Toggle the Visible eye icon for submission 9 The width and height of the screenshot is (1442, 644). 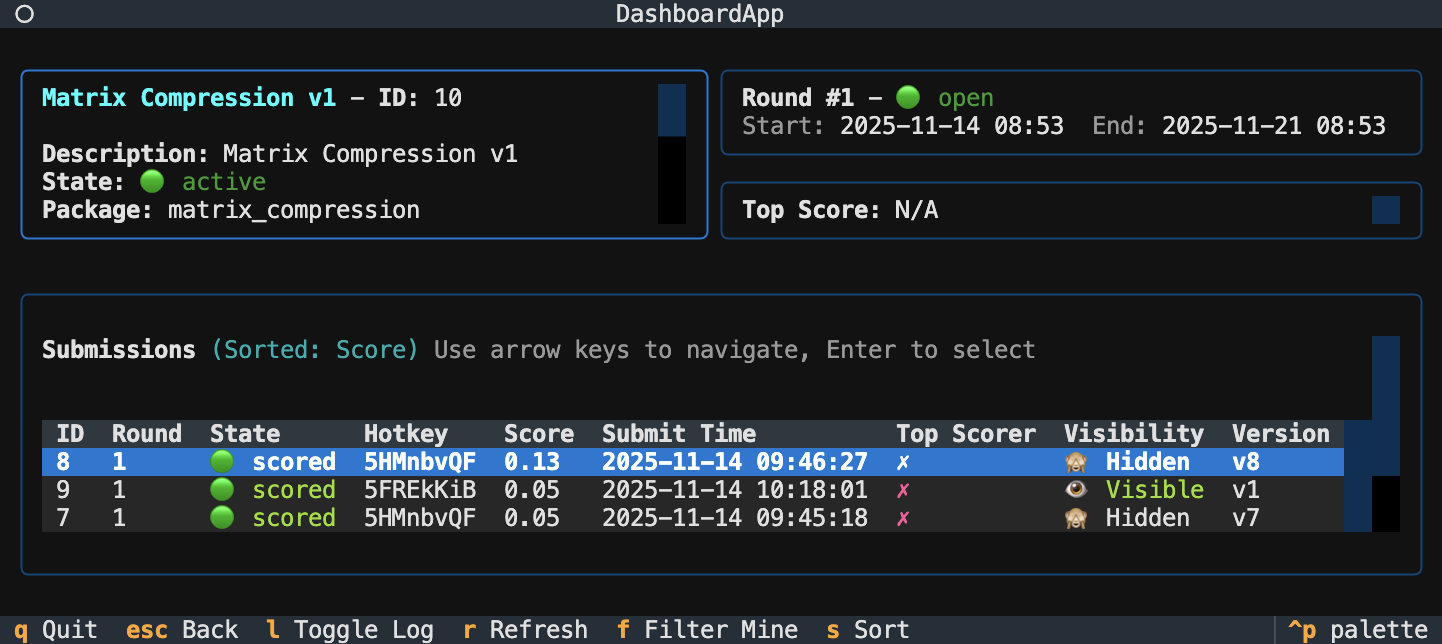(1076, 490)
